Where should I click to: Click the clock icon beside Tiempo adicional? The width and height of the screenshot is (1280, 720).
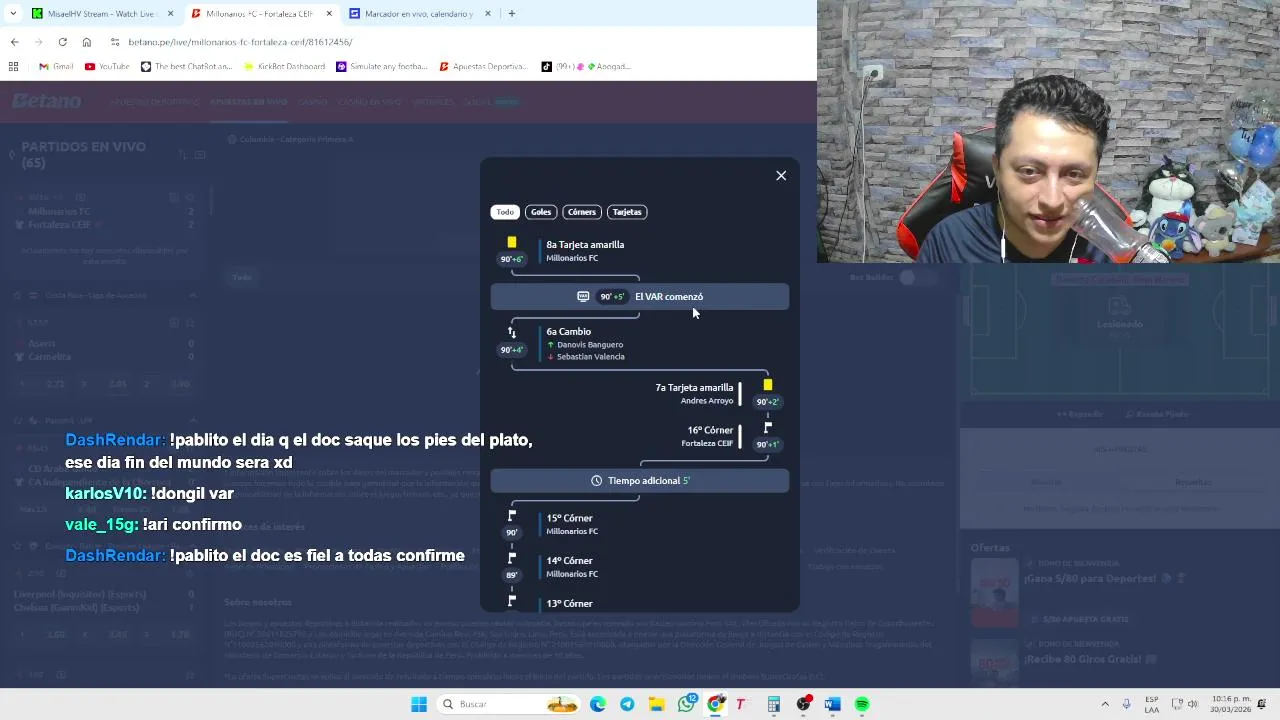(597, 481)
